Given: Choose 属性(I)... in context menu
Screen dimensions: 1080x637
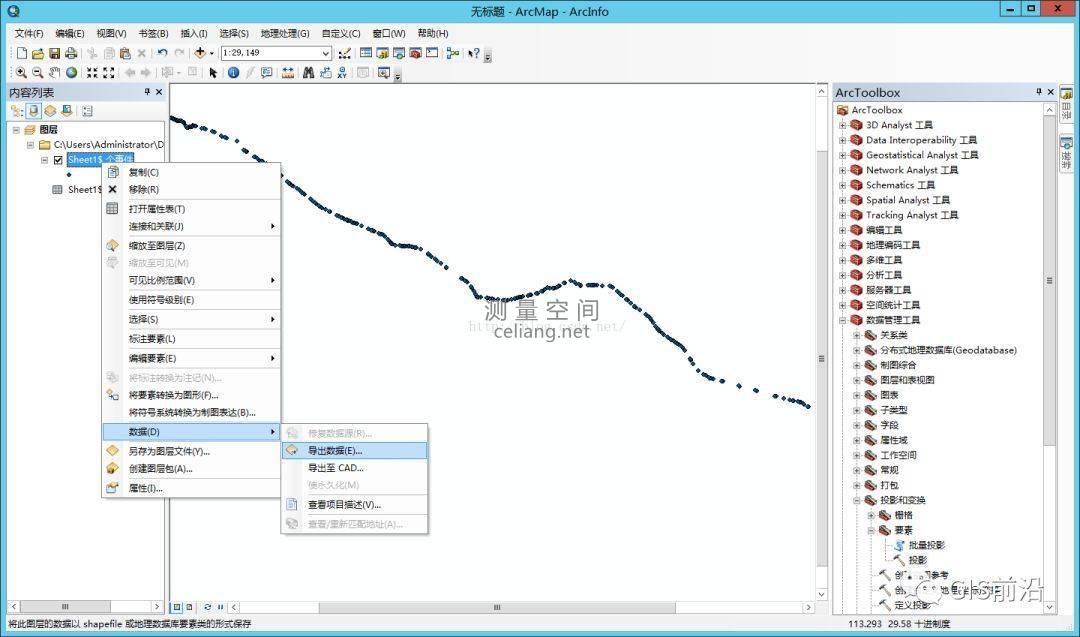Looking at the screenshot, I should pyautogui.click(x=191, y=488).
